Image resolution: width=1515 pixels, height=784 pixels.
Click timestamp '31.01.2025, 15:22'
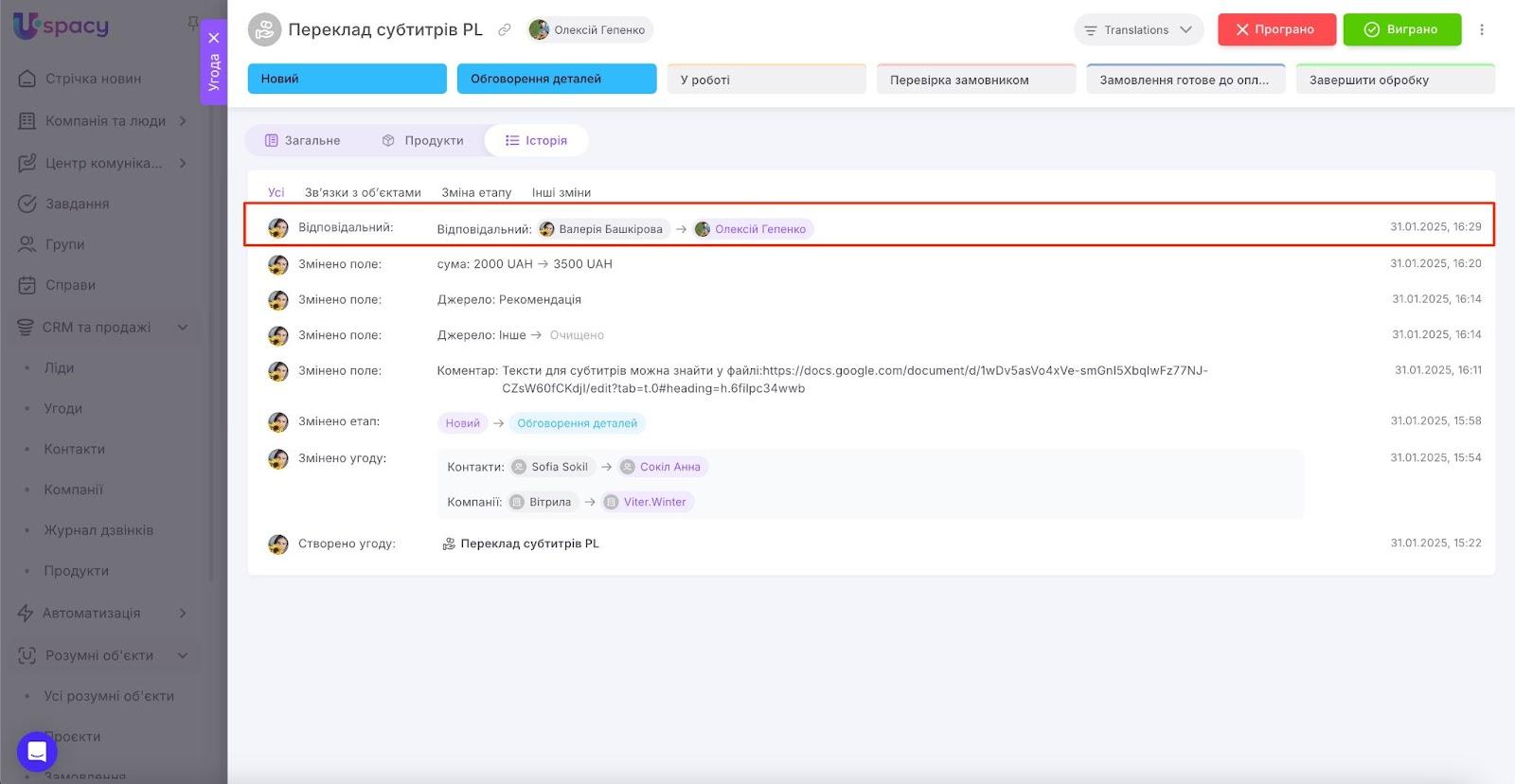[1435, 543]
